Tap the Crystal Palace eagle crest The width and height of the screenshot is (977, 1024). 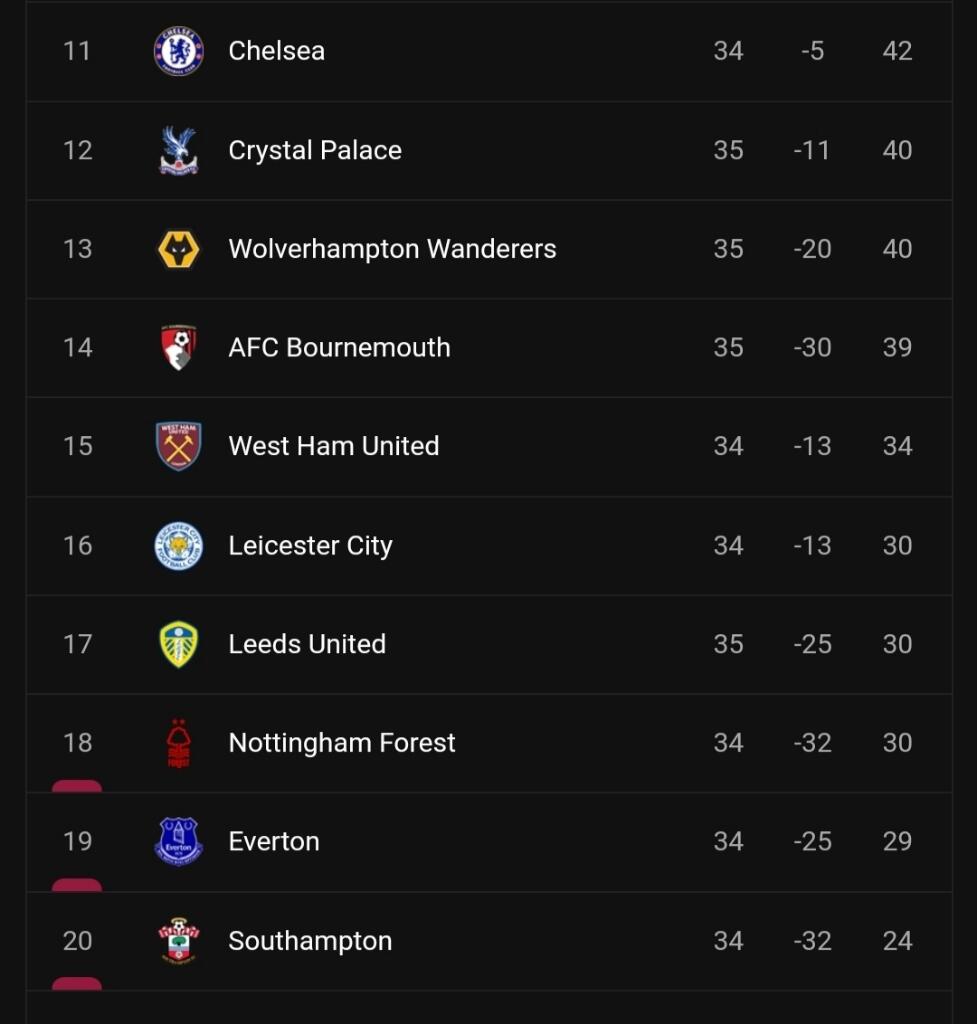[x=179, y=150]
